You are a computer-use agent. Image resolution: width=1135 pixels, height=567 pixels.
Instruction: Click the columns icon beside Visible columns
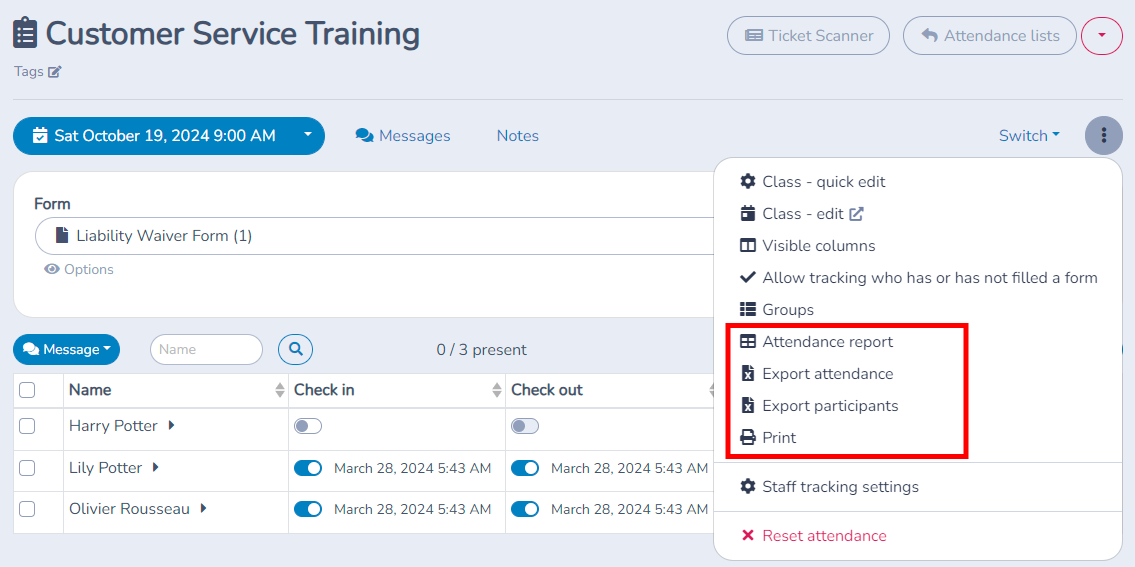(748, 245)
